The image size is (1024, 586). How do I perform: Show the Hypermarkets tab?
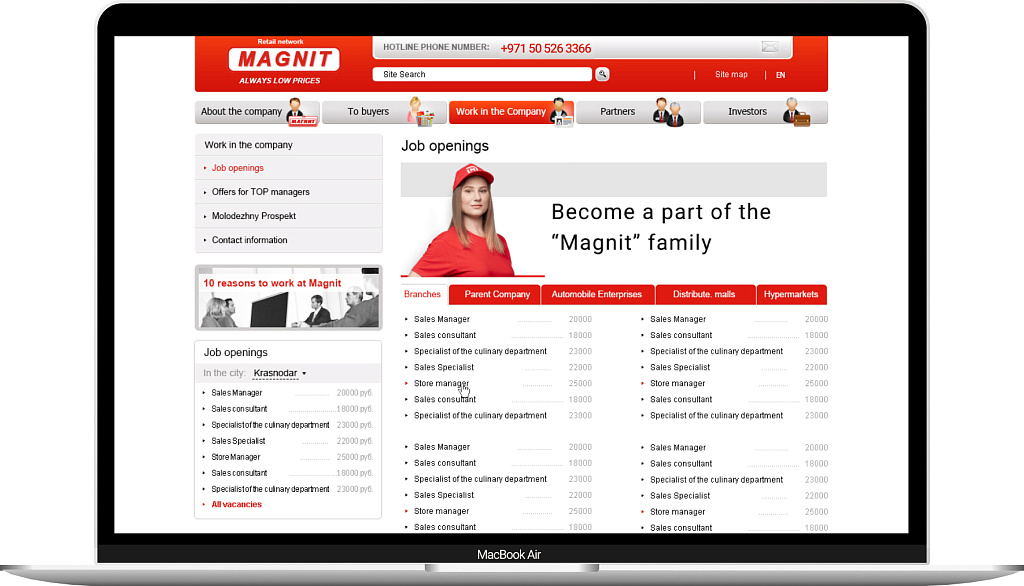pyautogui.click(x=791, y=295)
